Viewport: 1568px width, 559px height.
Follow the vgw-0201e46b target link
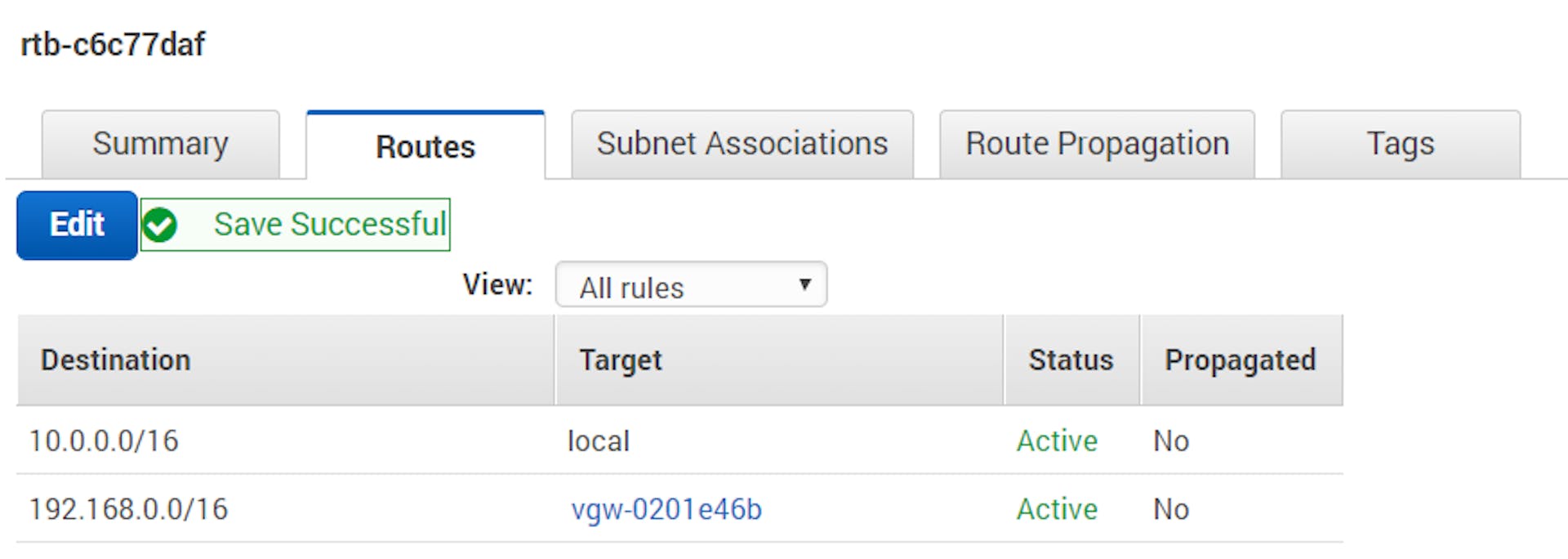click(x=666, y=509)
